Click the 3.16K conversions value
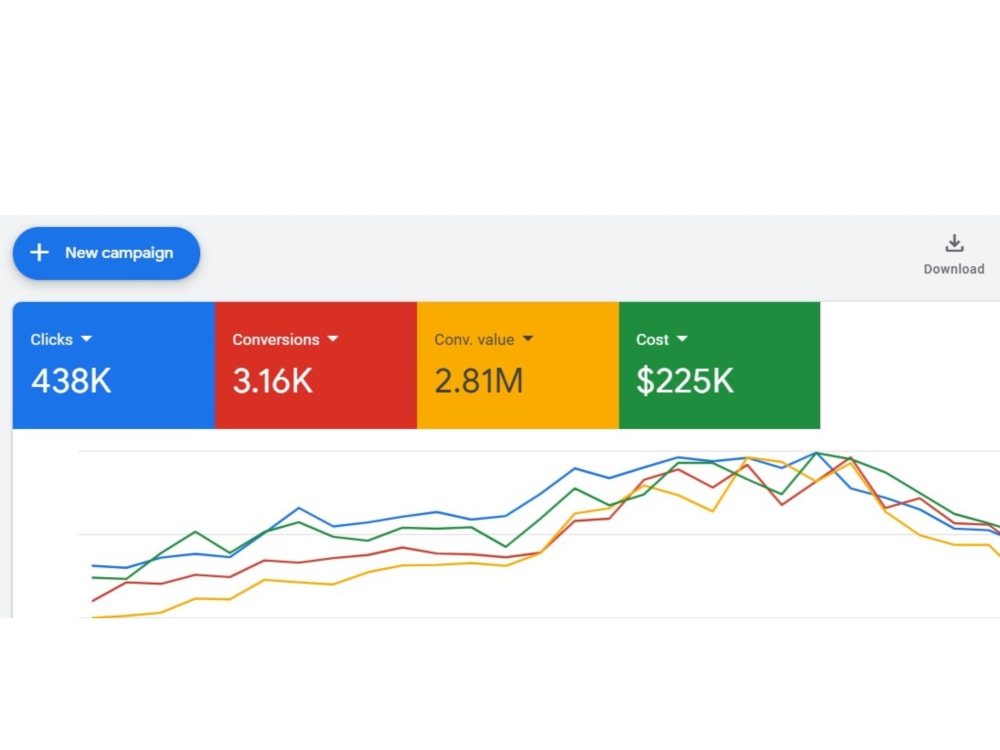Screen dimensions: 1000x750 click(273, 381)
